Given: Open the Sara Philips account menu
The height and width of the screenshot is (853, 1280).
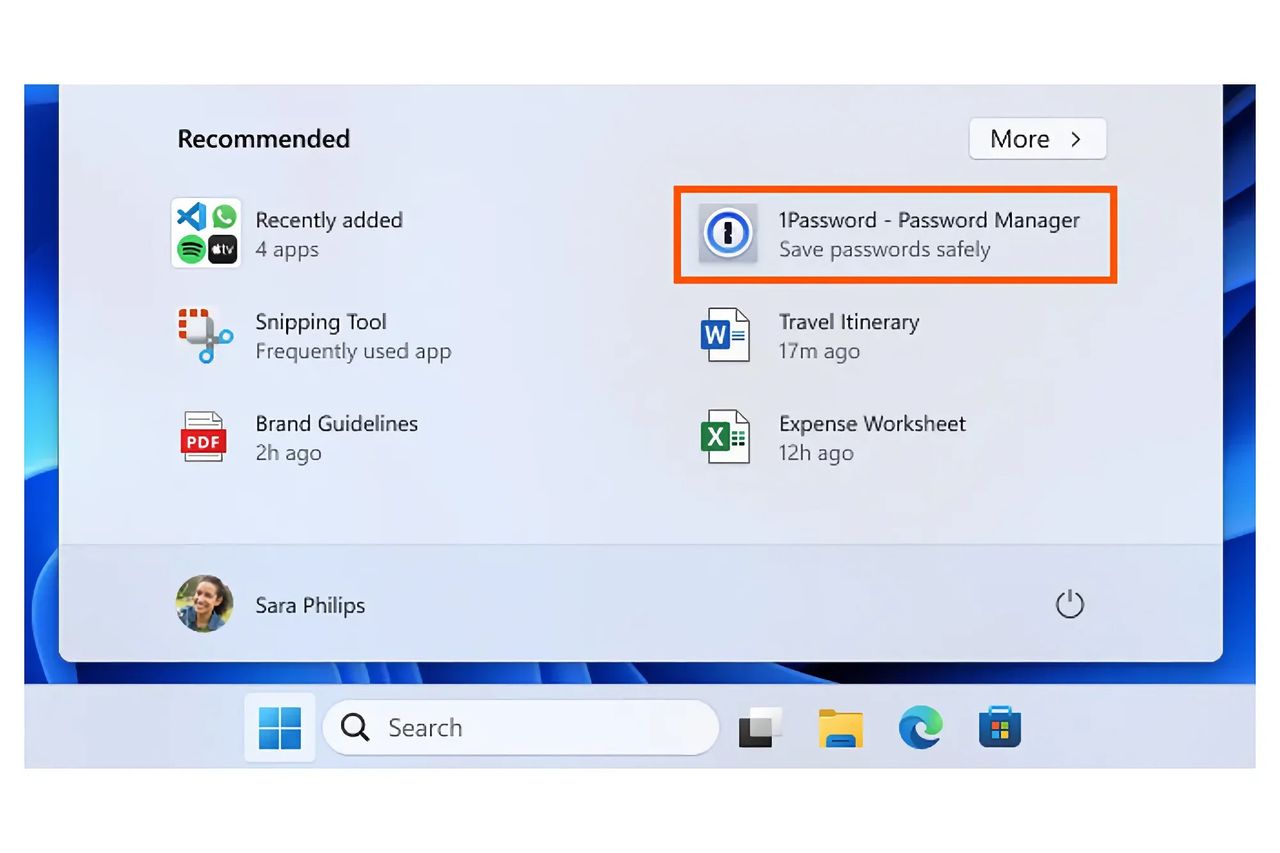Looking at the screenshot, I should tap(310, 604).
